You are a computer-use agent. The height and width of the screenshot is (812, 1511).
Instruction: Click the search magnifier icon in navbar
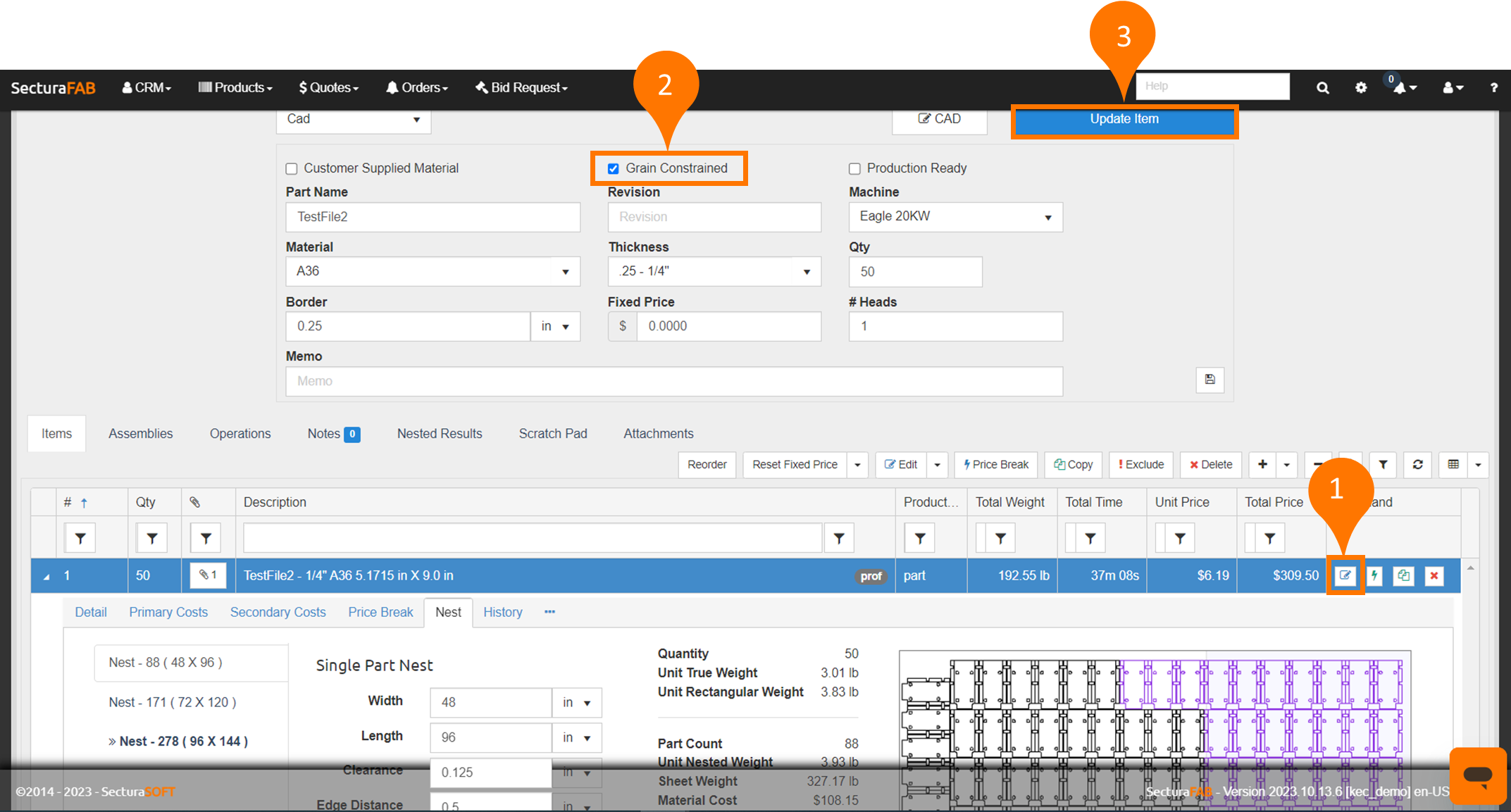(x=1322, y=87)
